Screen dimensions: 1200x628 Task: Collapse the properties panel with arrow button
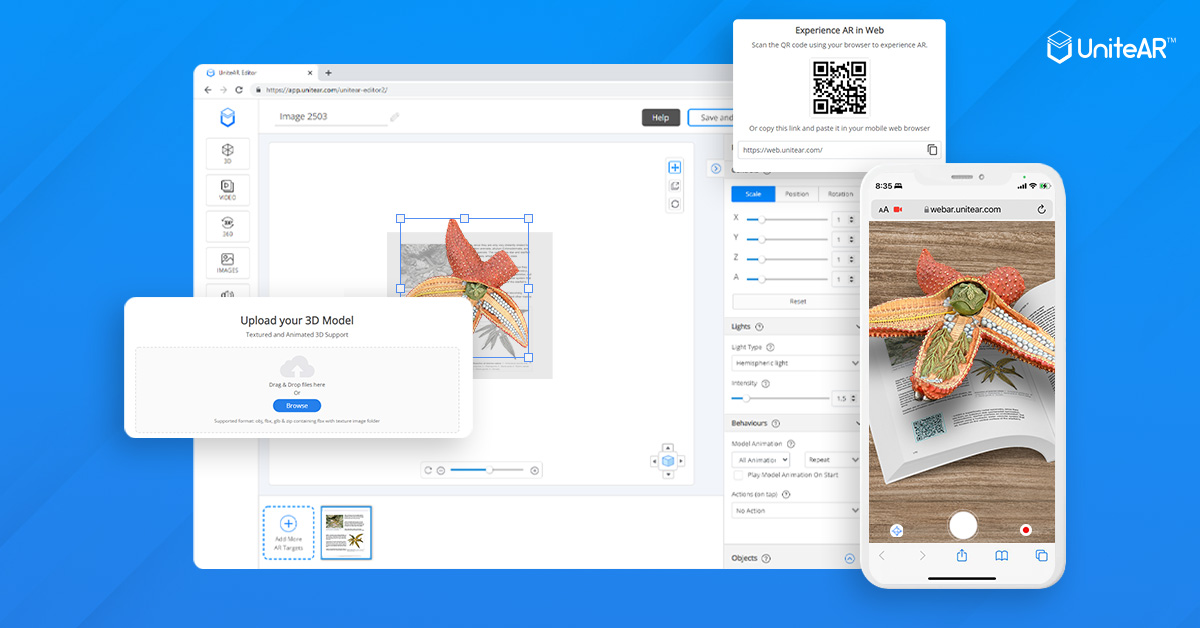coord(715,168)
